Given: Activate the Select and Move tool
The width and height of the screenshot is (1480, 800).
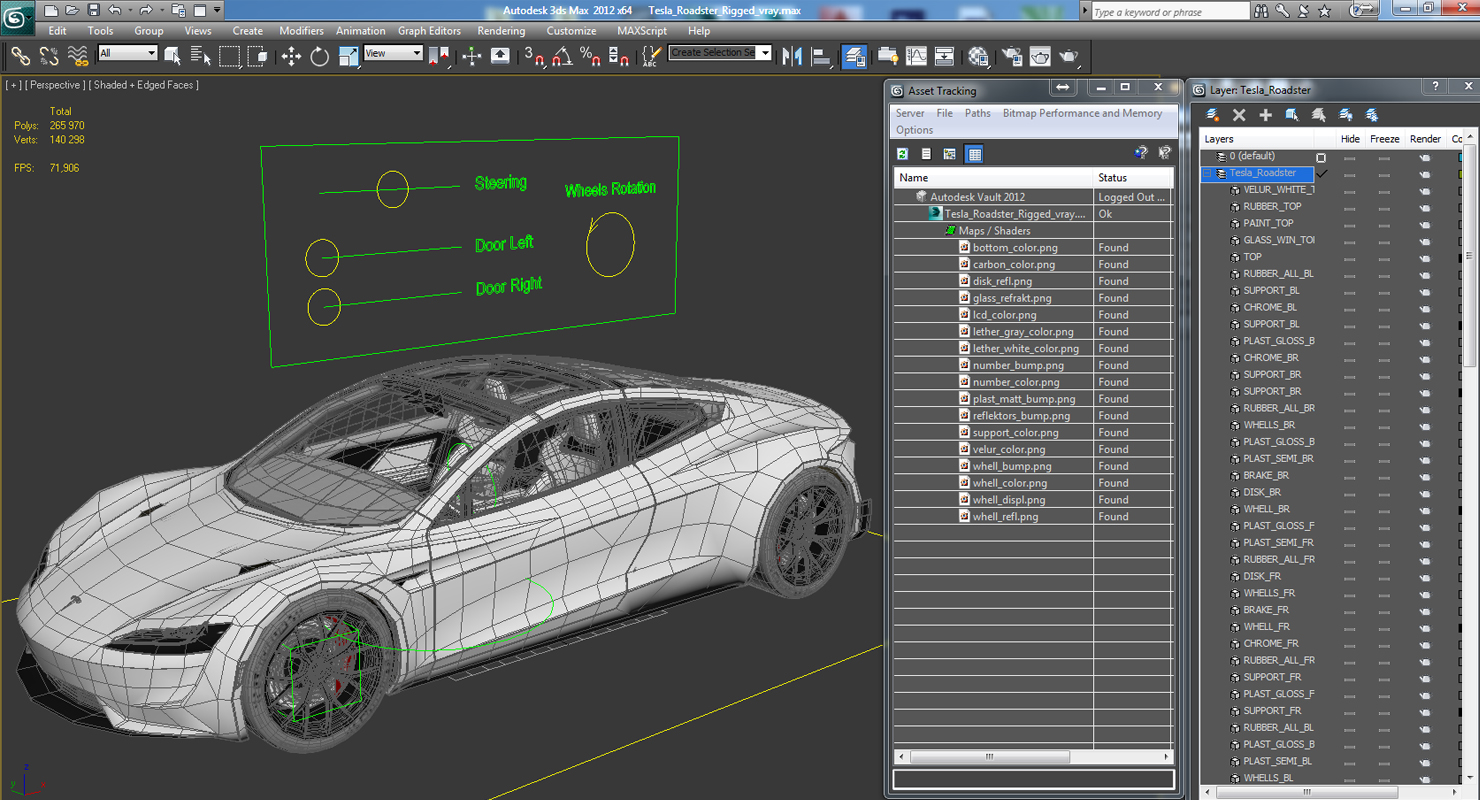Looking at the screenshot, I should pyautogui.click(x=291, y=56).
